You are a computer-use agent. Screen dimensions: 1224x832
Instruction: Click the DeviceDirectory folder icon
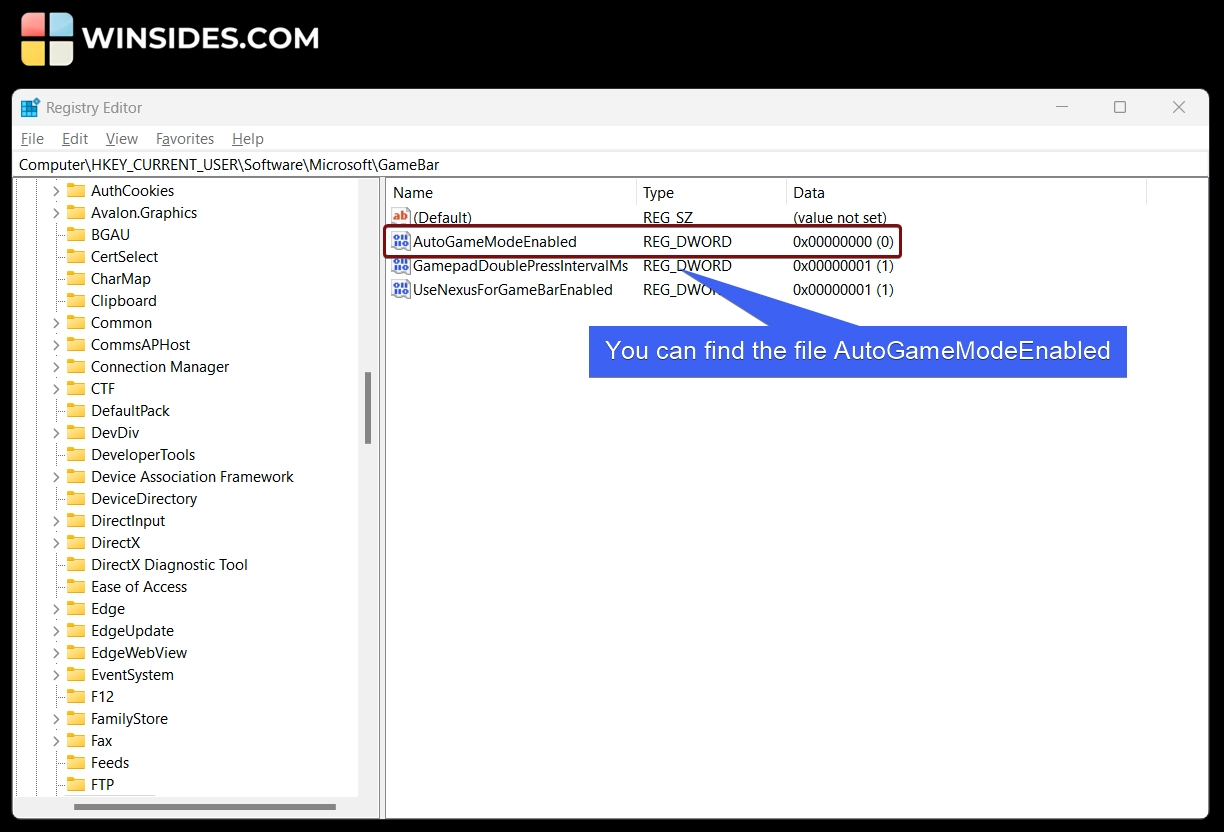pos(76,498)
